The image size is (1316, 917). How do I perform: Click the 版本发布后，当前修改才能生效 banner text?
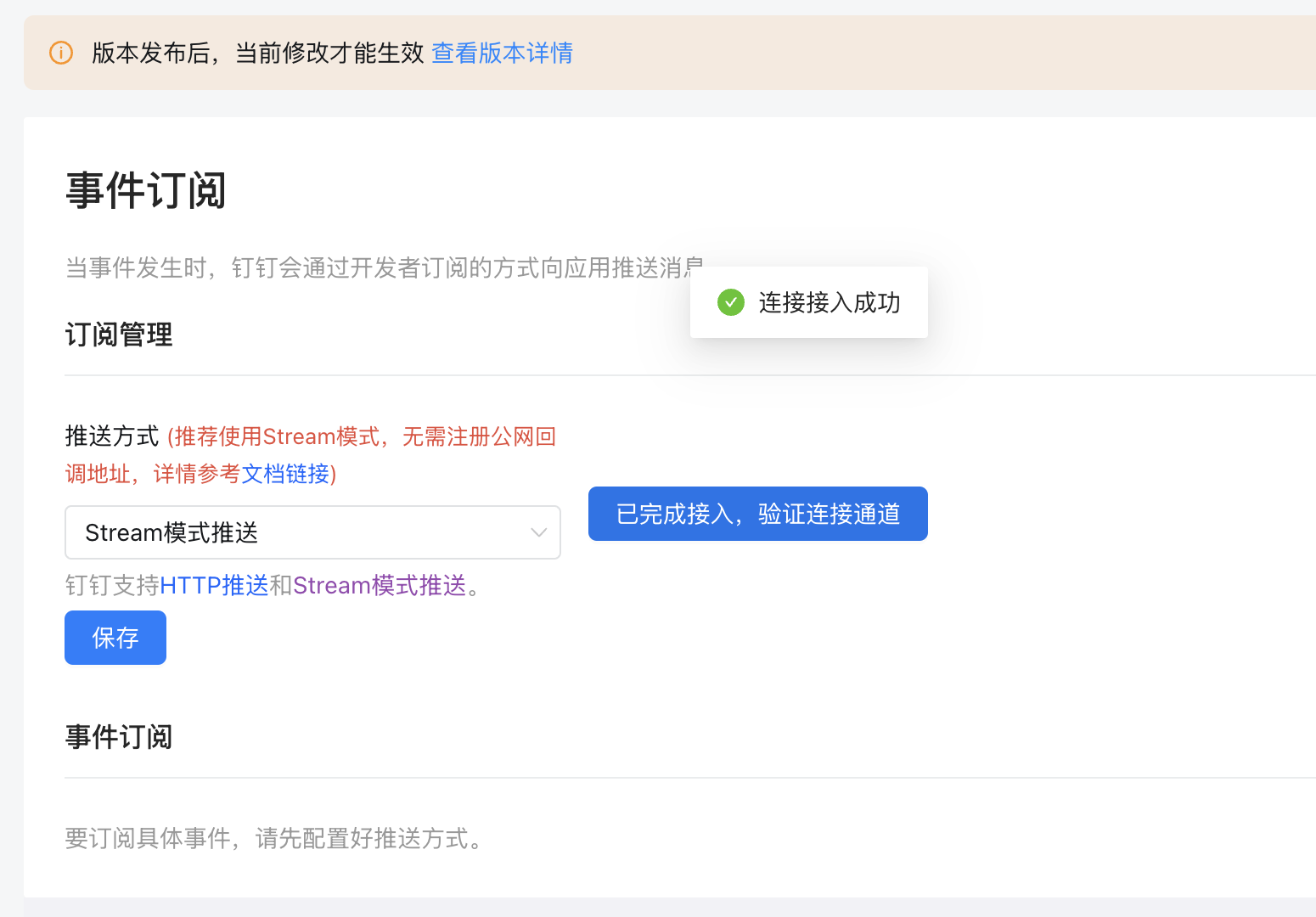pos(257,53)
